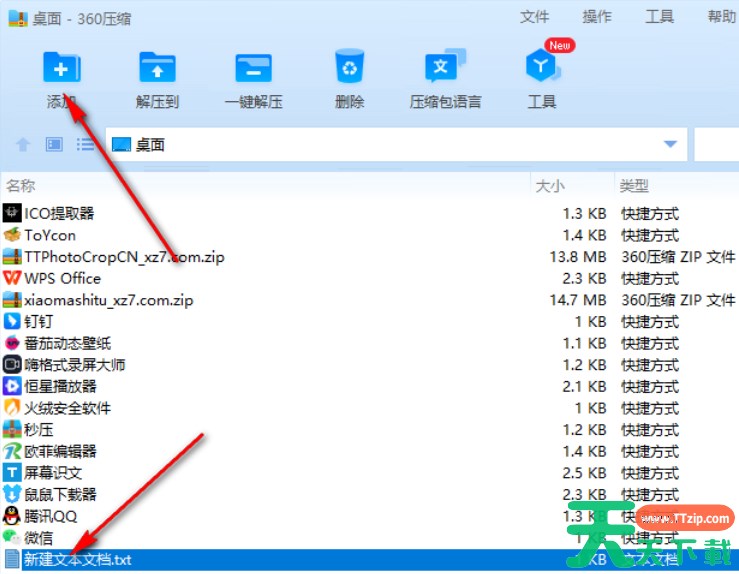Click the 删除 (Delete) trash icon
739x574 pixels.
(x=349, y=66)
